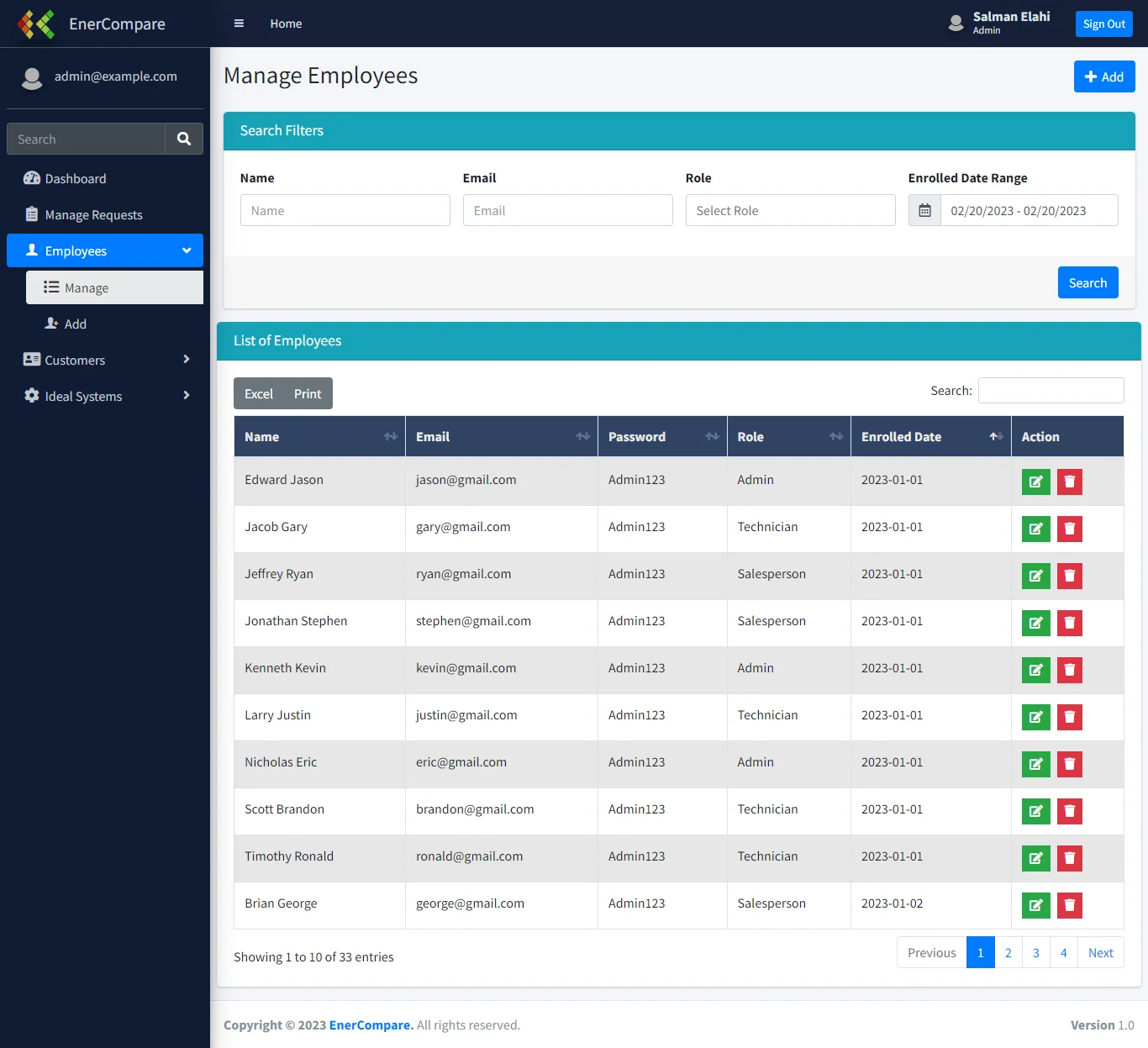Click the edit icon for Edward Jason

click(1035, 482)
